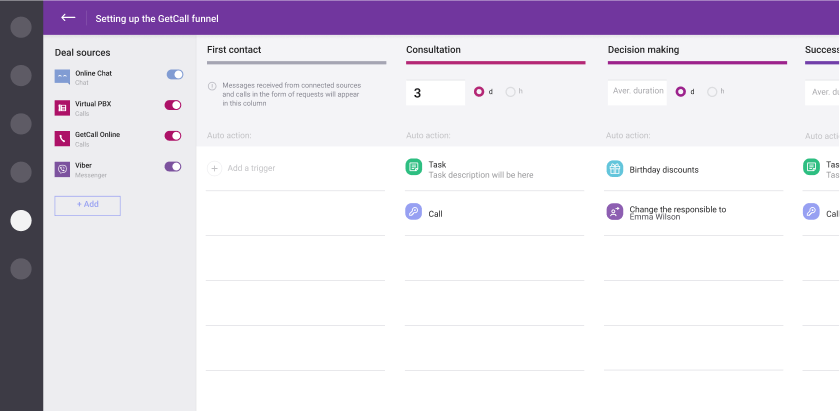Screen dimensions: 840x411
Task: Click the GetCall Online phone icon
Action: 62,138
